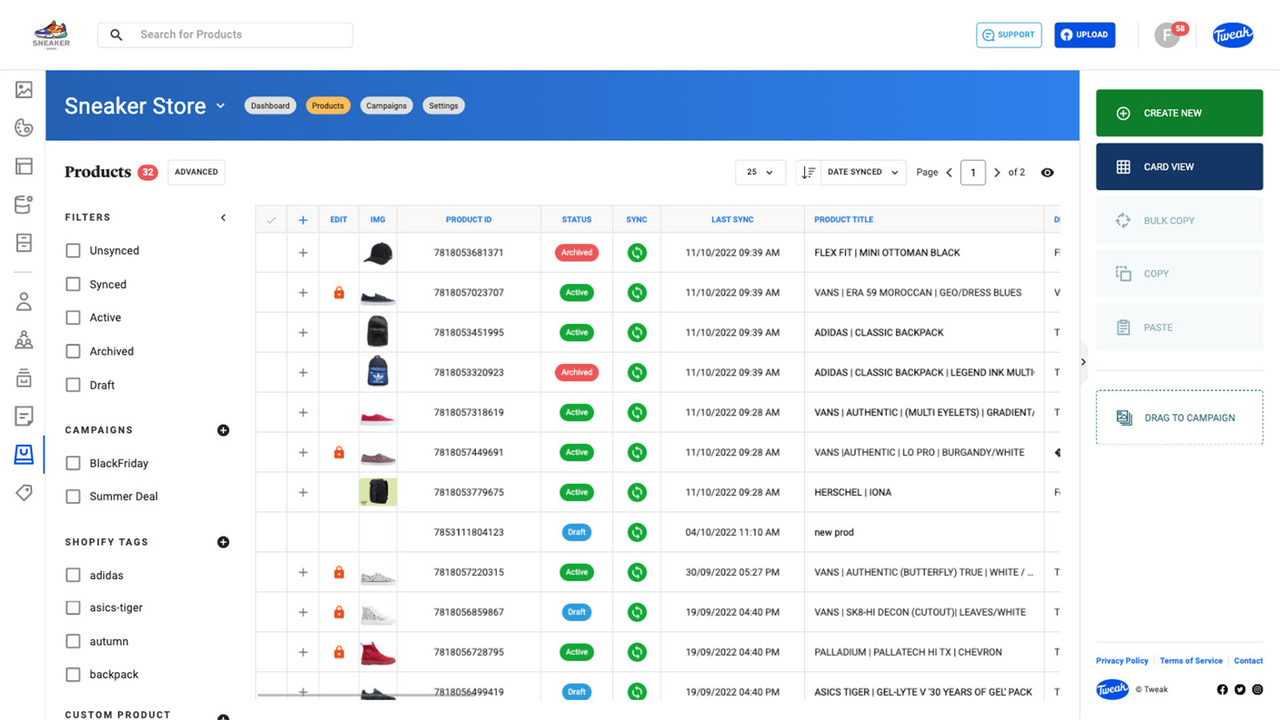Select the highlighted shopping bag sidebar icon

point(24,453)
